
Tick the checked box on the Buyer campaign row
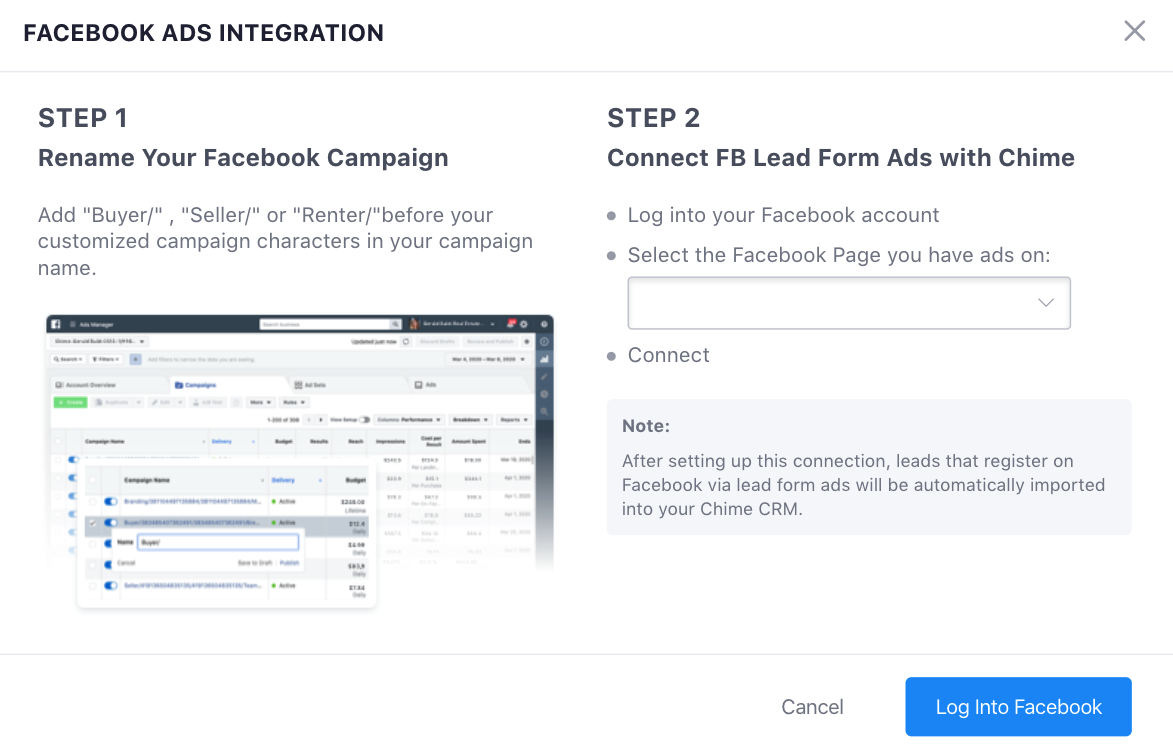pyautogui.click(x=93, y=522)
